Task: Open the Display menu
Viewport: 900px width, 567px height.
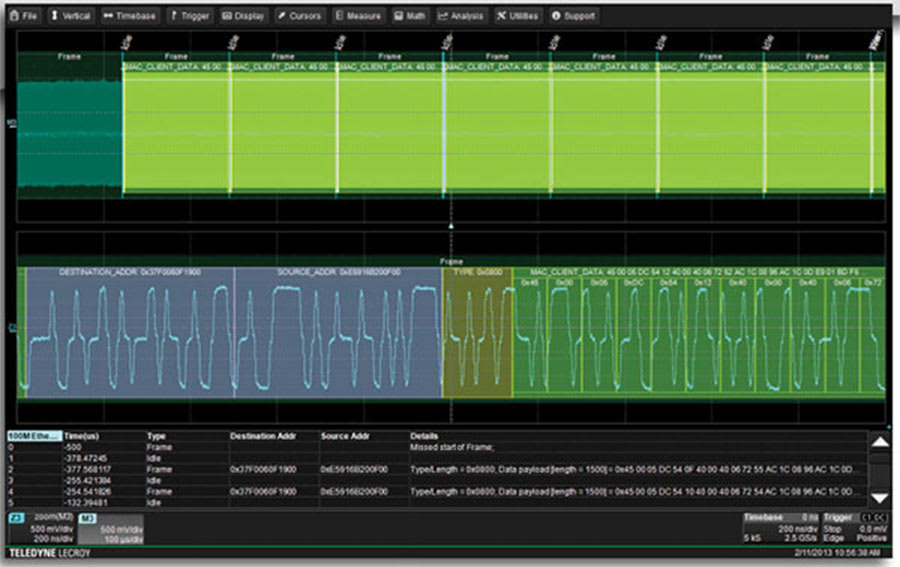Action: [x=244, y=16]
